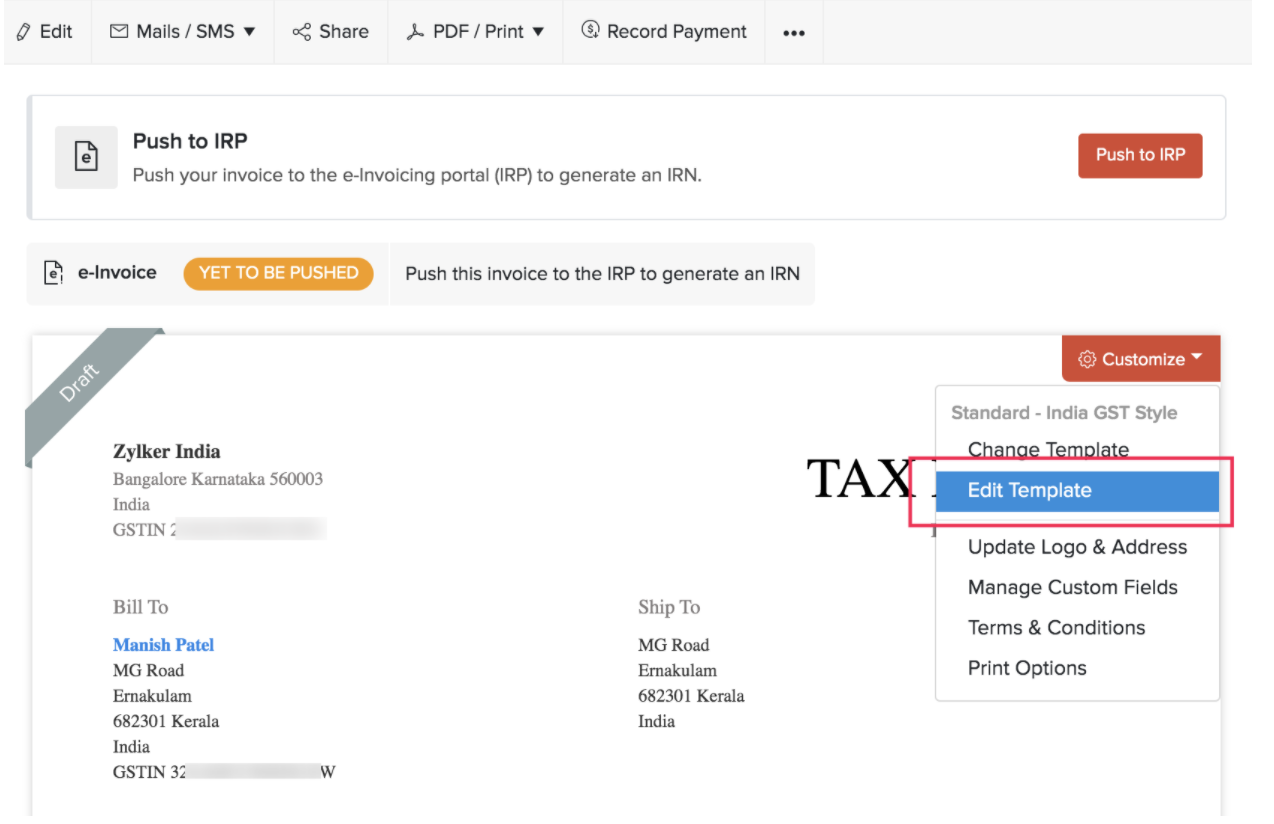Click the PDF / Print printer icon
The width and height of the screenshot is (1274, 824).
413,31
